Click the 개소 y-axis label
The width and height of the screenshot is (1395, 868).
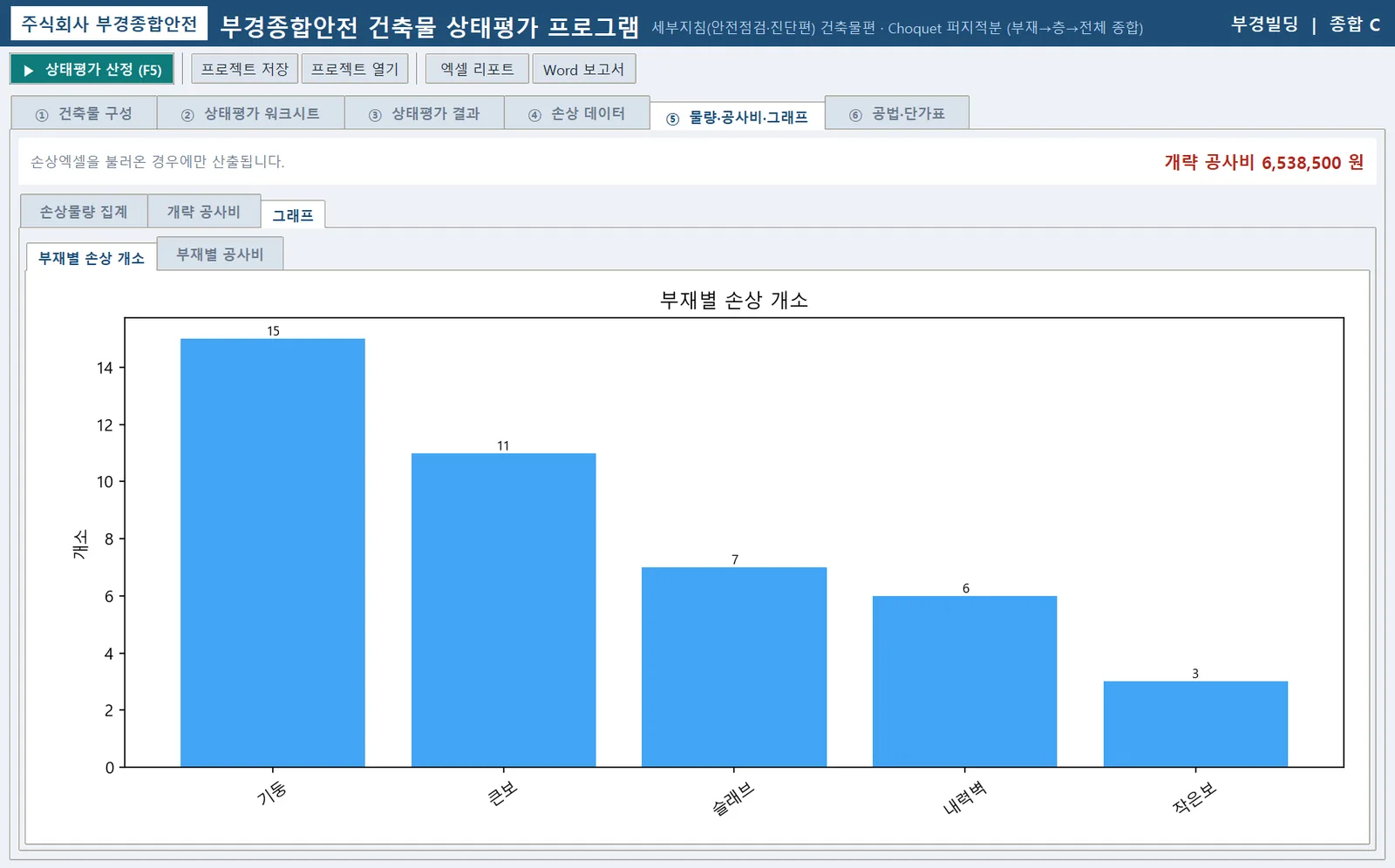point(80,544)
